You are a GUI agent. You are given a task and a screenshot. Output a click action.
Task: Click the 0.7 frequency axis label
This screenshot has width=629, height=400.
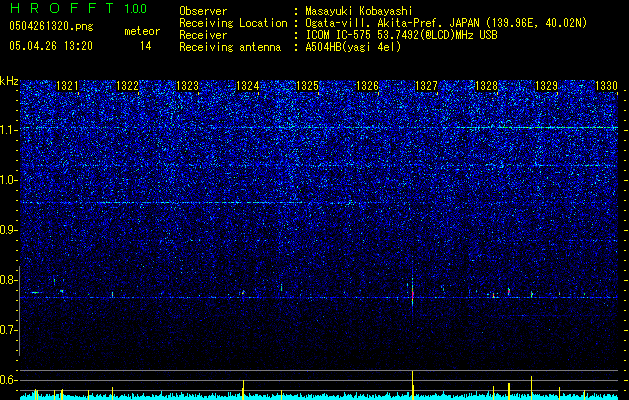pos(9,330)
